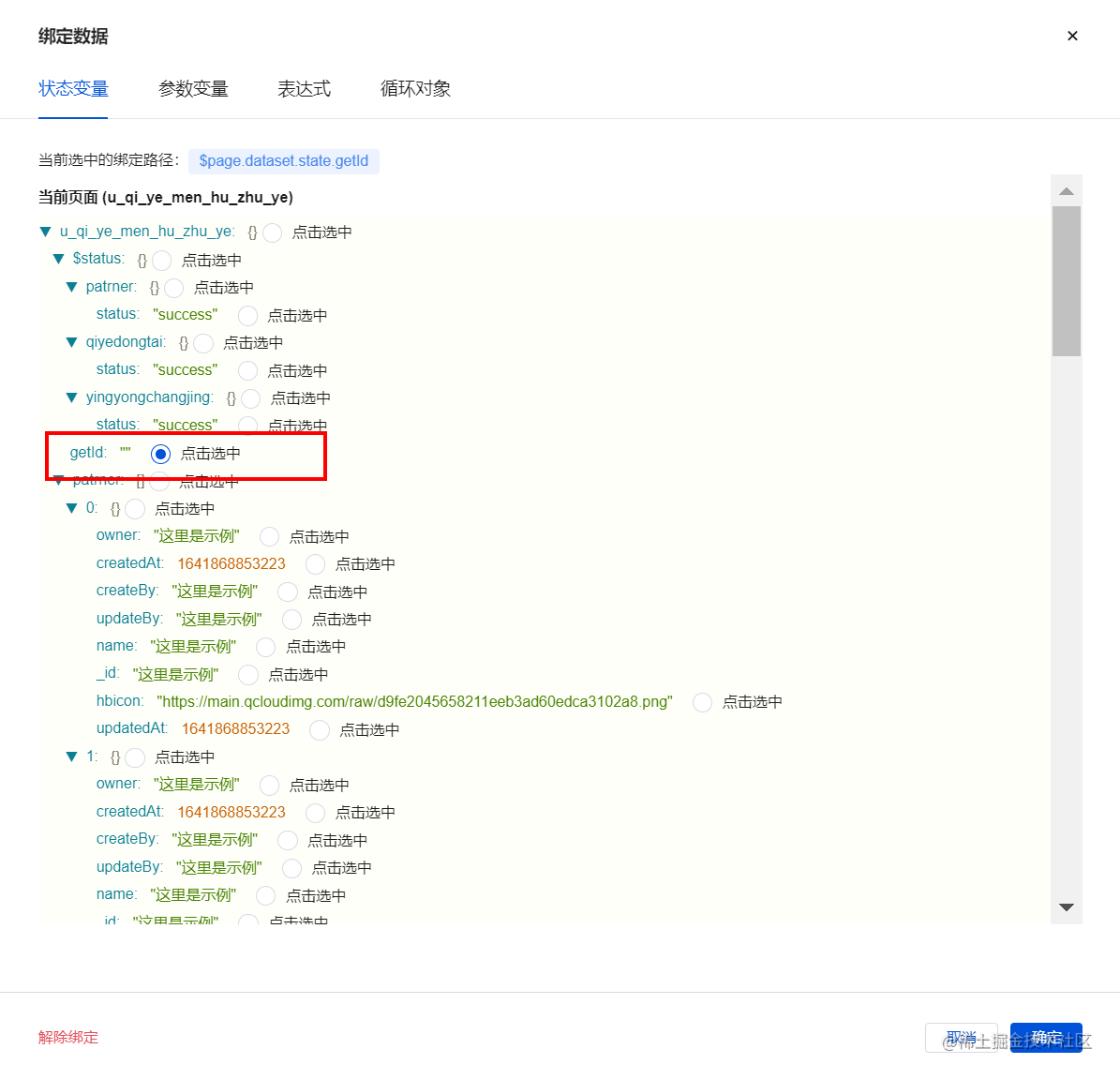Click the $page.dataset.state.getId path tag

tap(284, 161)
